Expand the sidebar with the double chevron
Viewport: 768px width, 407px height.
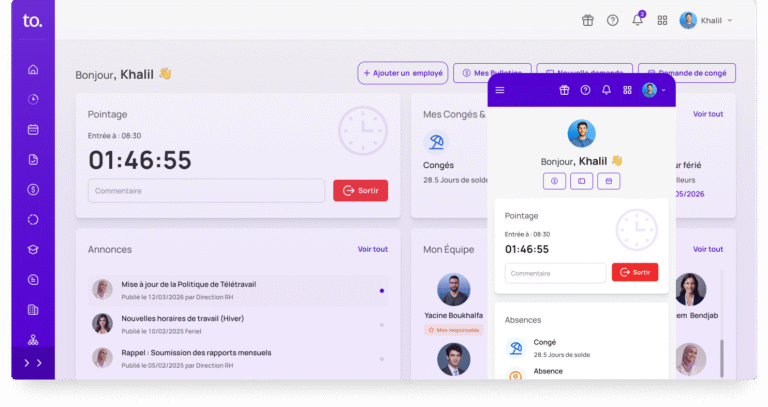pyautogui.click(x=33, y=363)
